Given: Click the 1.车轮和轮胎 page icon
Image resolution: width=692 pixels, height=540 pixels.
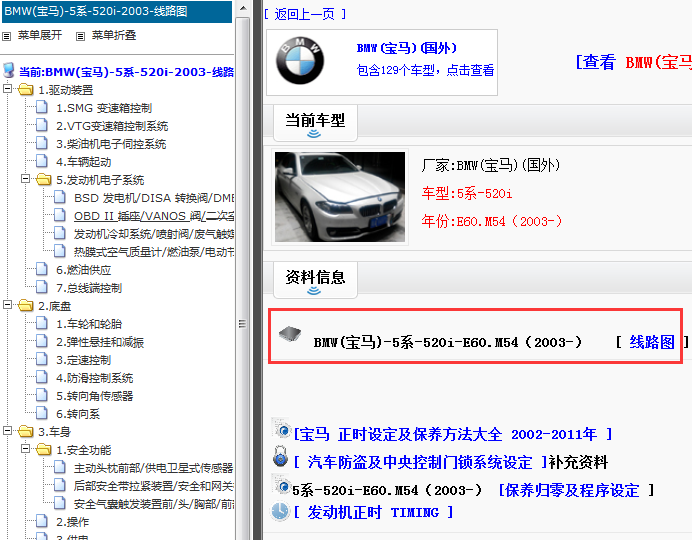Looking at the screenshot, I should [x=42, y=323].
